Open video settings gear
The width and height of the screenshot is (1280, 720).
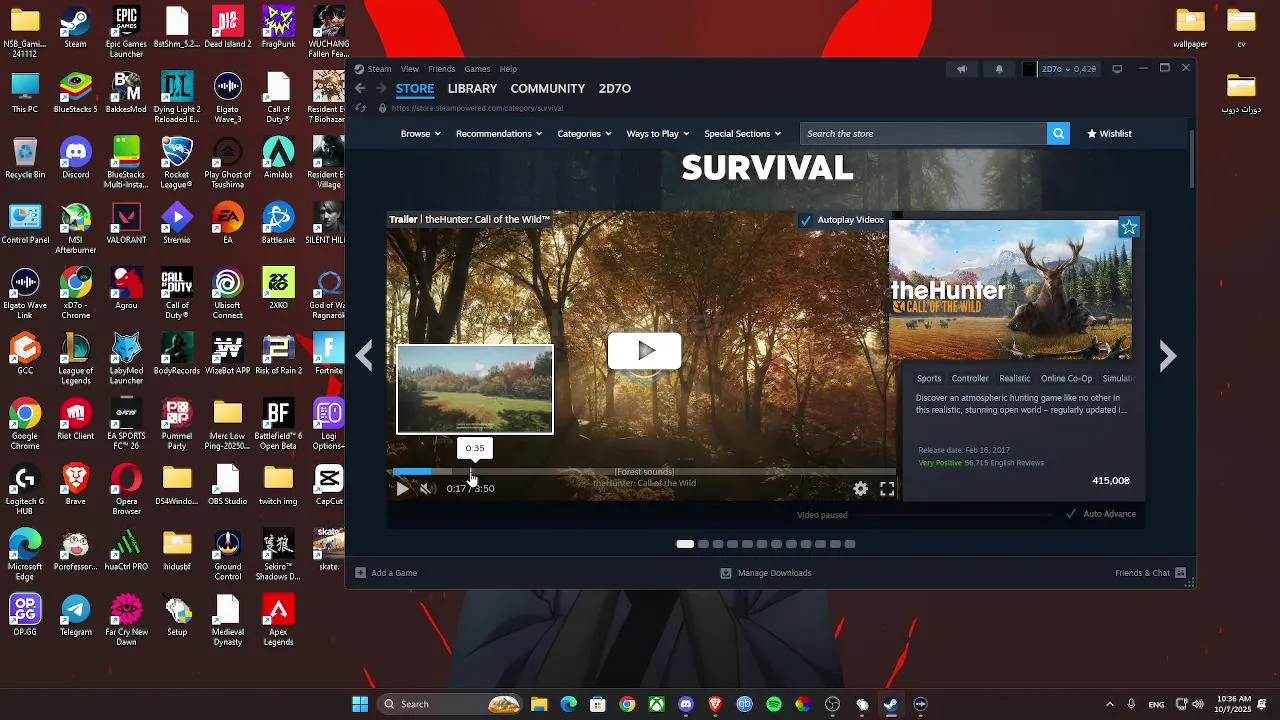click(860, 489)
